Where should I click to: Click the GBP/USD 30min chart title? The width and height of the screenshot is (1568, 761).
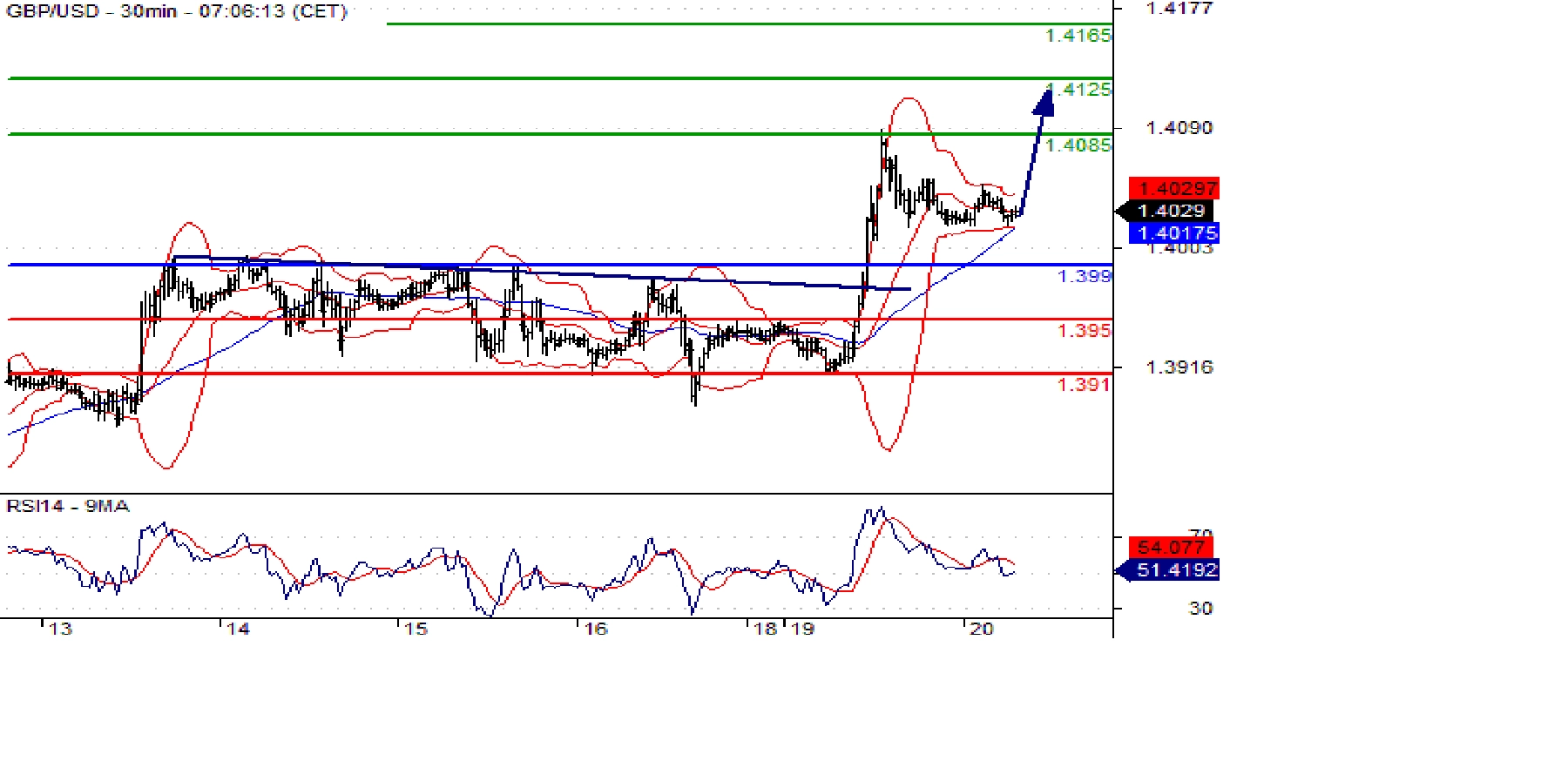[x=177, y=11]
